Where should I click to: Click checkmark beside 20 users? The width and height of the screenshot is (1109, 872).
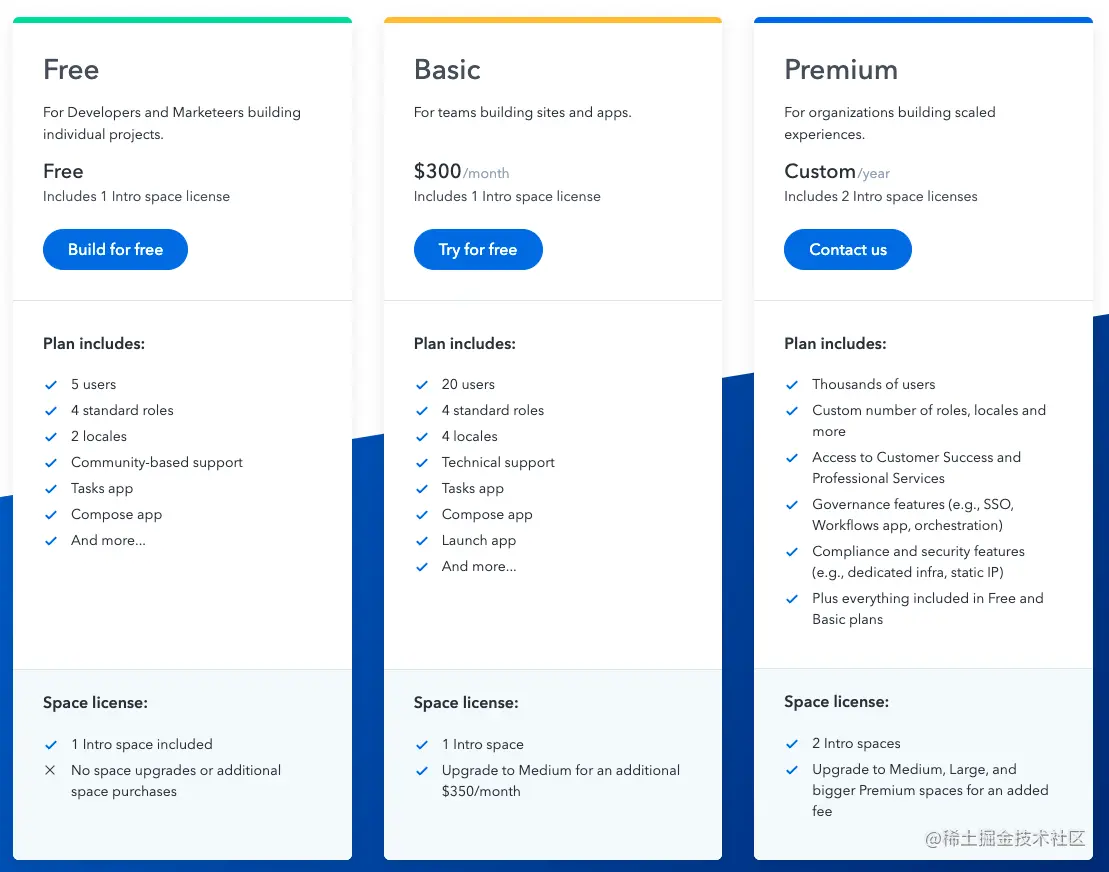422,385
